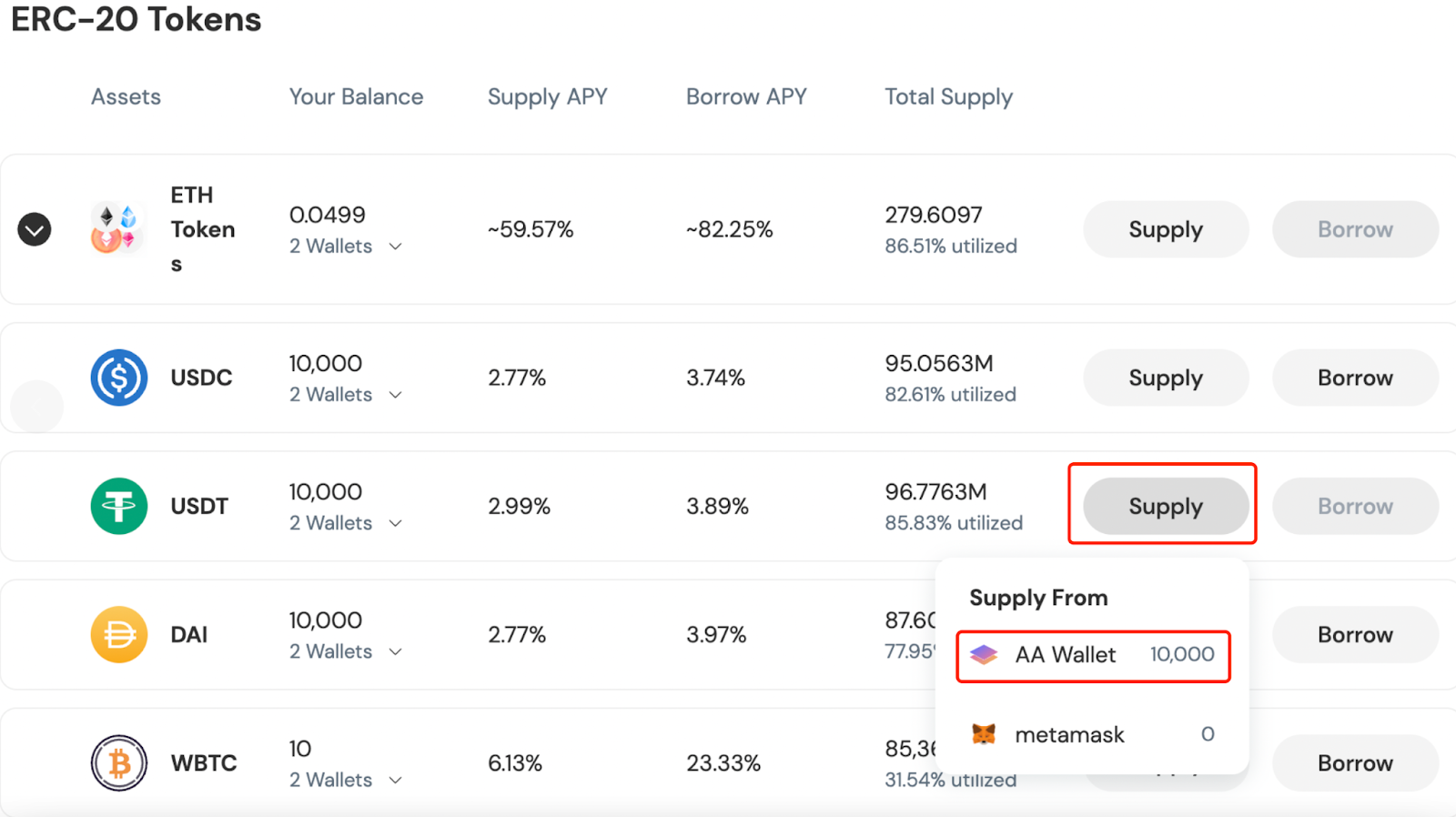
Task: Click USDT total supply 96.7763M
Action: click(x=935, y=491)
